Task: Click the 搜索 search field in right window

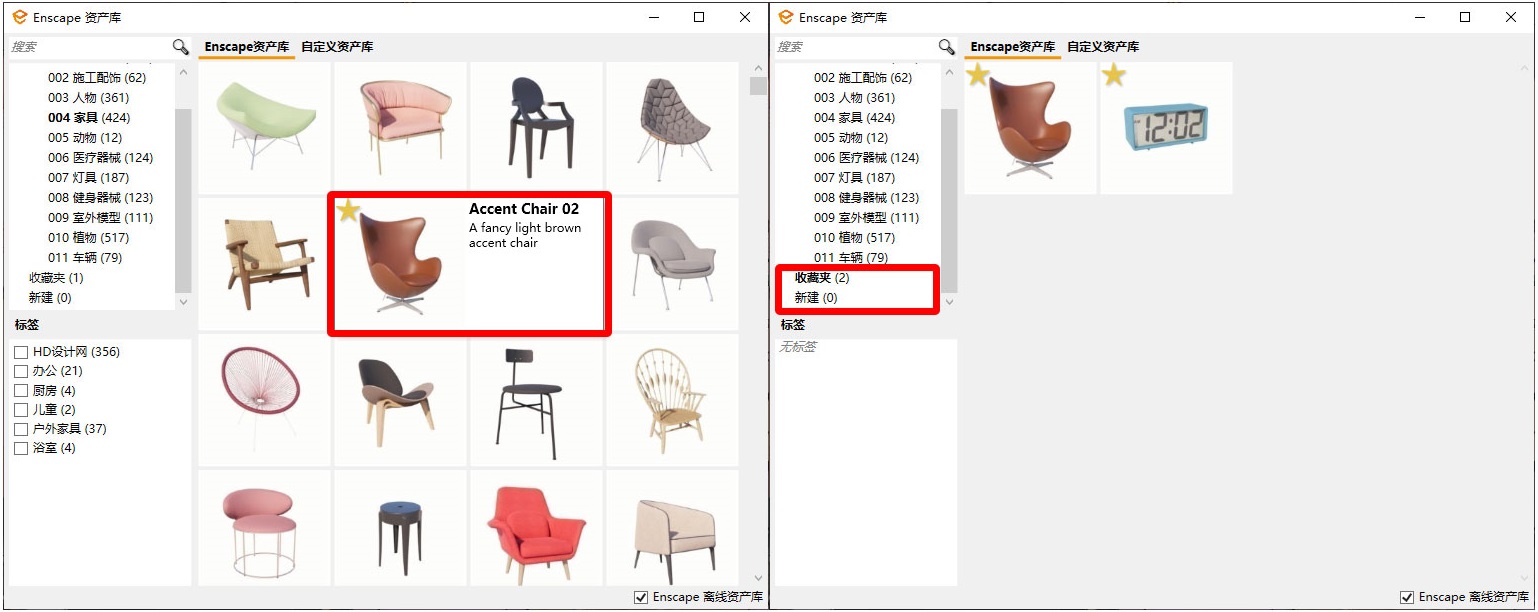Action: (x=856, y=47)
